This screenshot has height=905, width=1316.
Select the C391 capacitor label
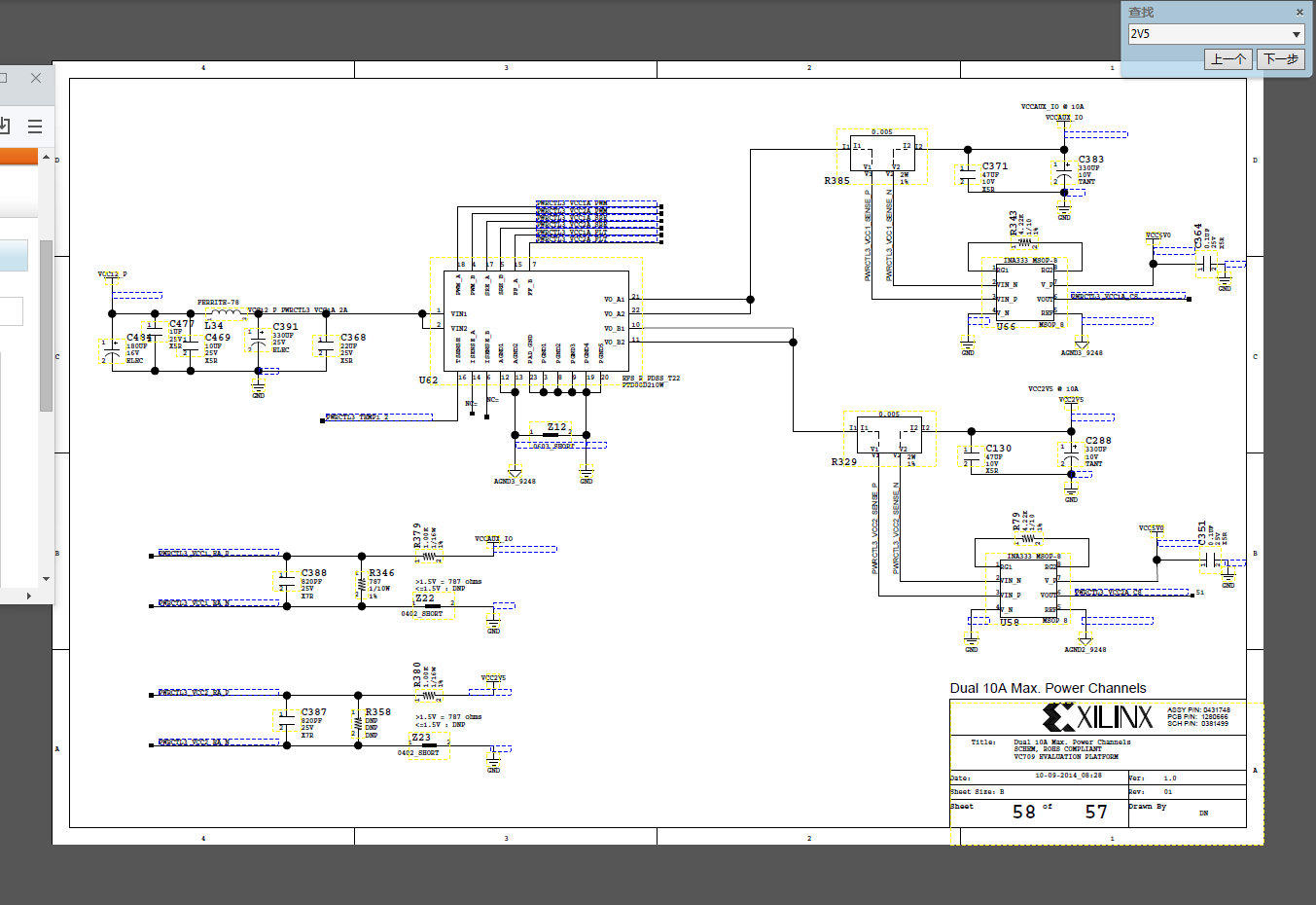pyautogui.click(x=285, y=327)
